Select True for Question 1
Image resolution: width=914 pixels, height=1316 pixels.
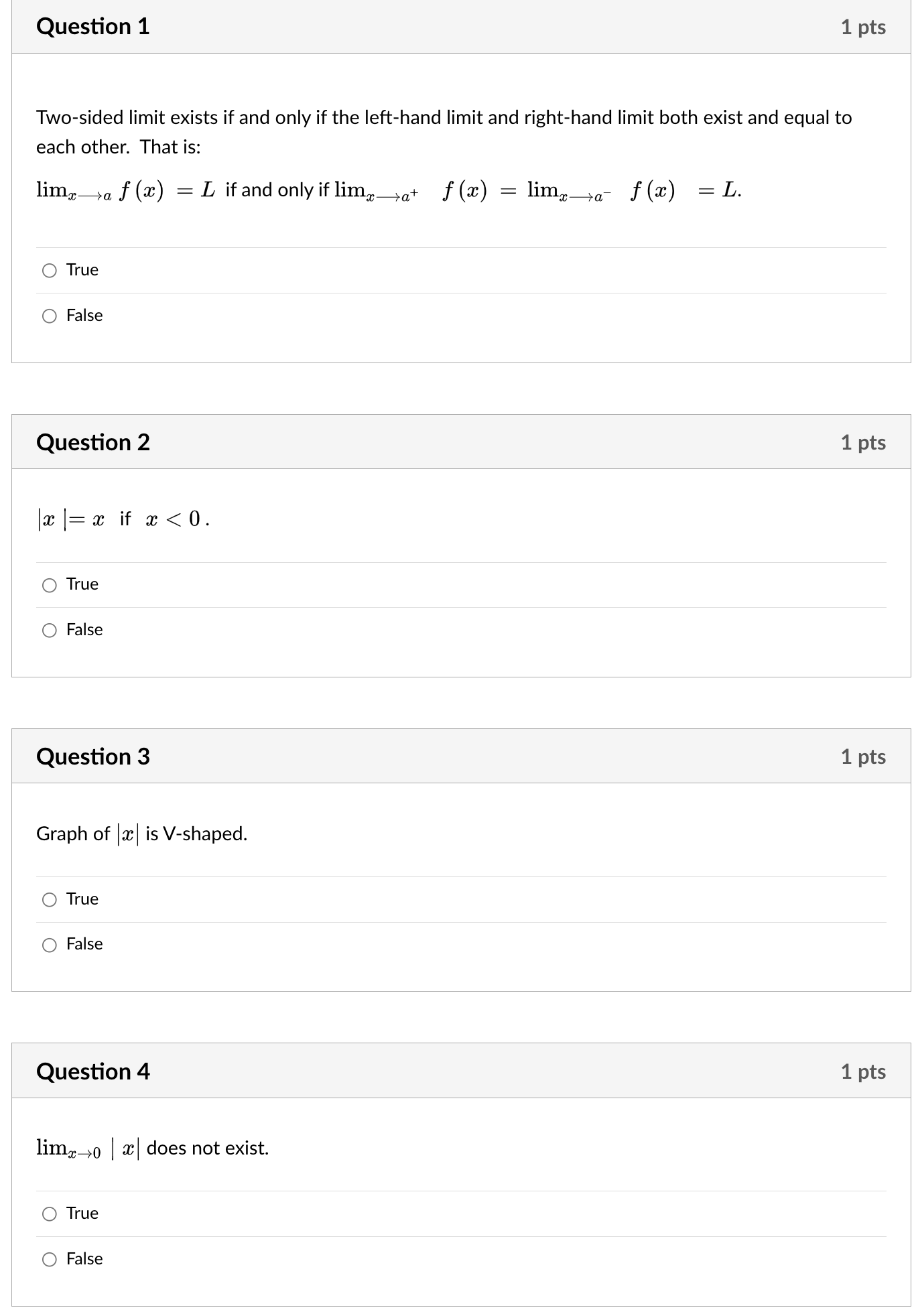click(50, 270)
